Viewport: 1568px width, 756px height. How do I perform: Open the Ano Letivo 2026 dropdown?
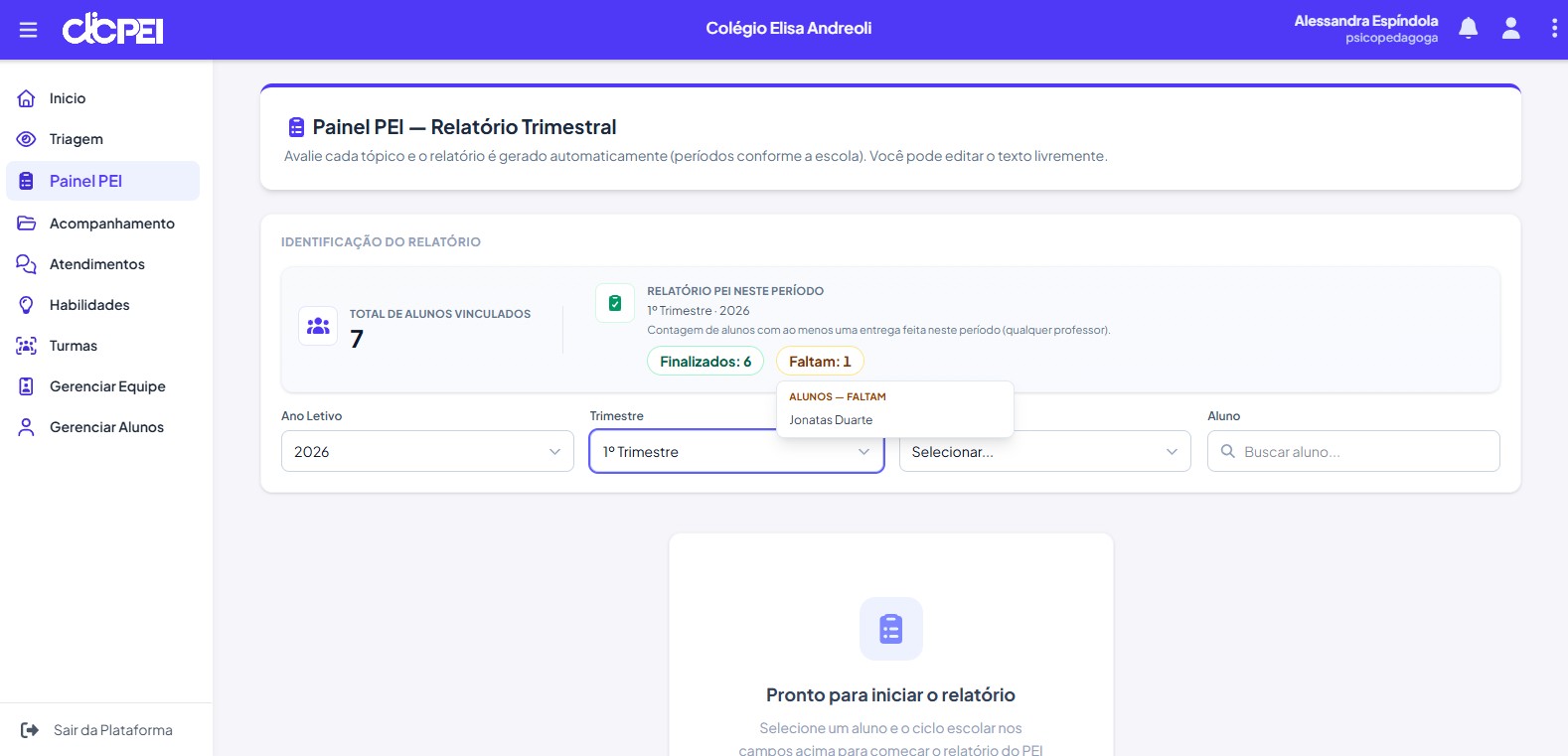click(x=427, y=451)
